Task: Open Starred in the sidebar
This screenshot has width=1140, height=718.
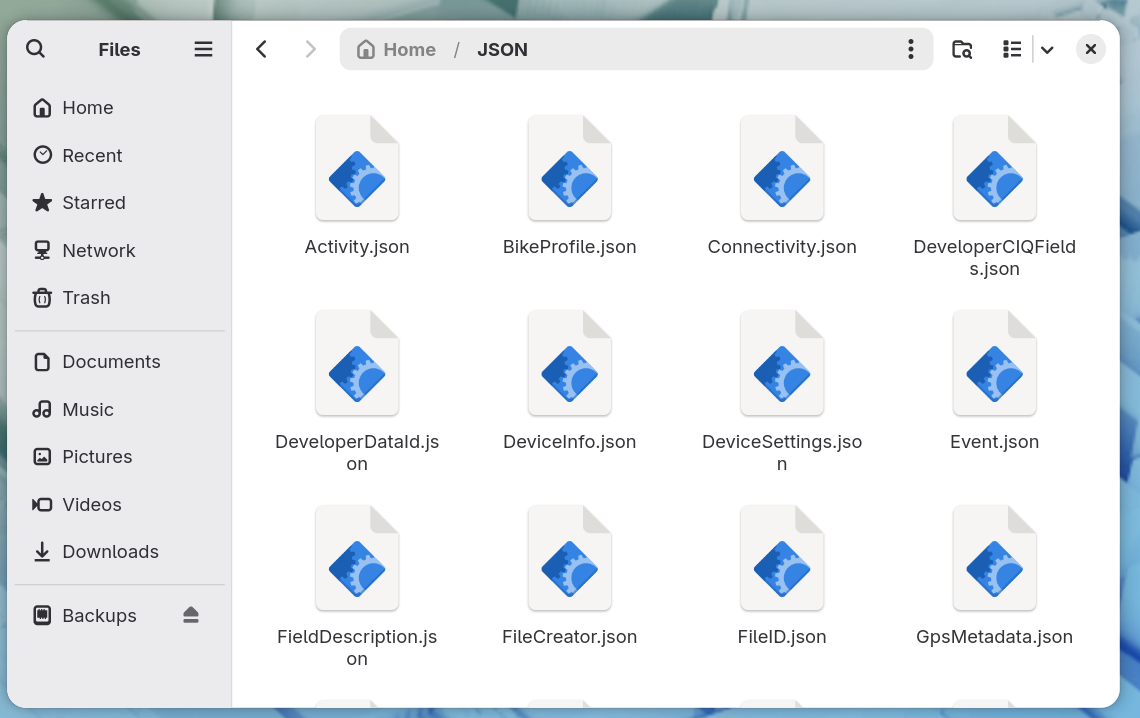Action: pyautogui.click(x=120, y=203)
